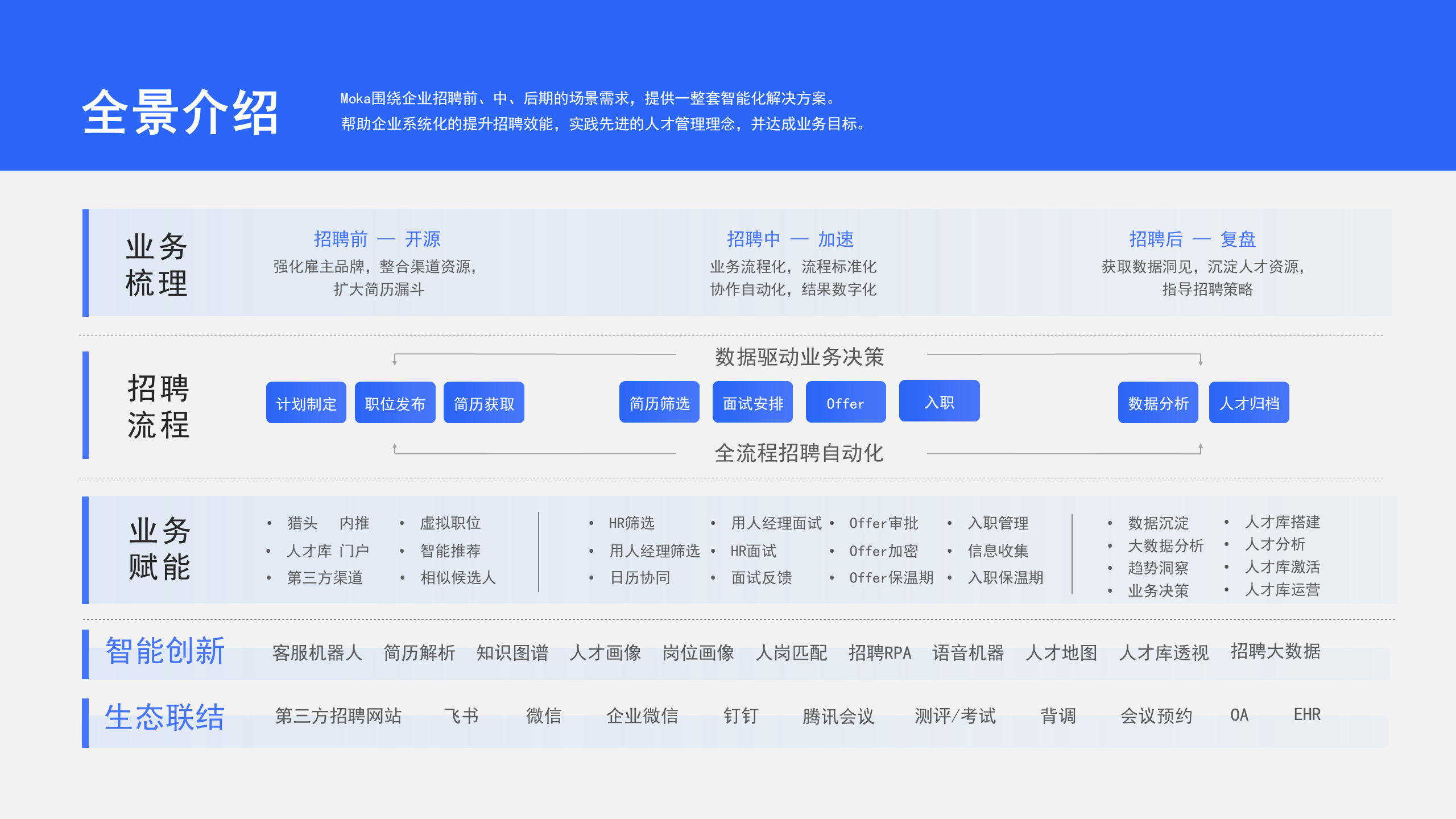Click the 业务赋能 section label
Image resolution: width=1456 pixels, height=819 pixels.
pos(160,548)
